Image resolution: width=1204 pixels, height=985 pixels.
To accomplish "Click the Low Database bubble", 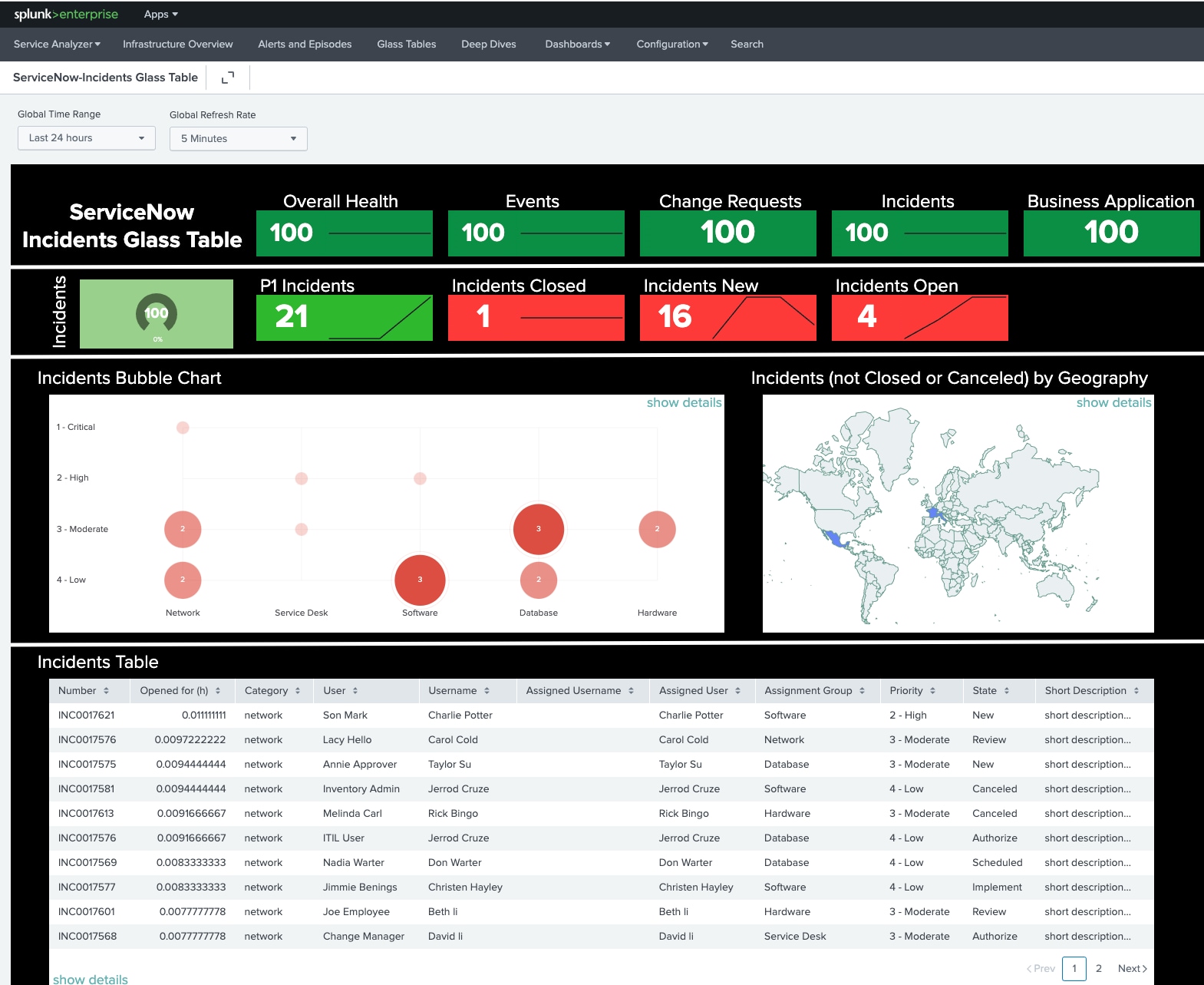I will click(539, 580).
